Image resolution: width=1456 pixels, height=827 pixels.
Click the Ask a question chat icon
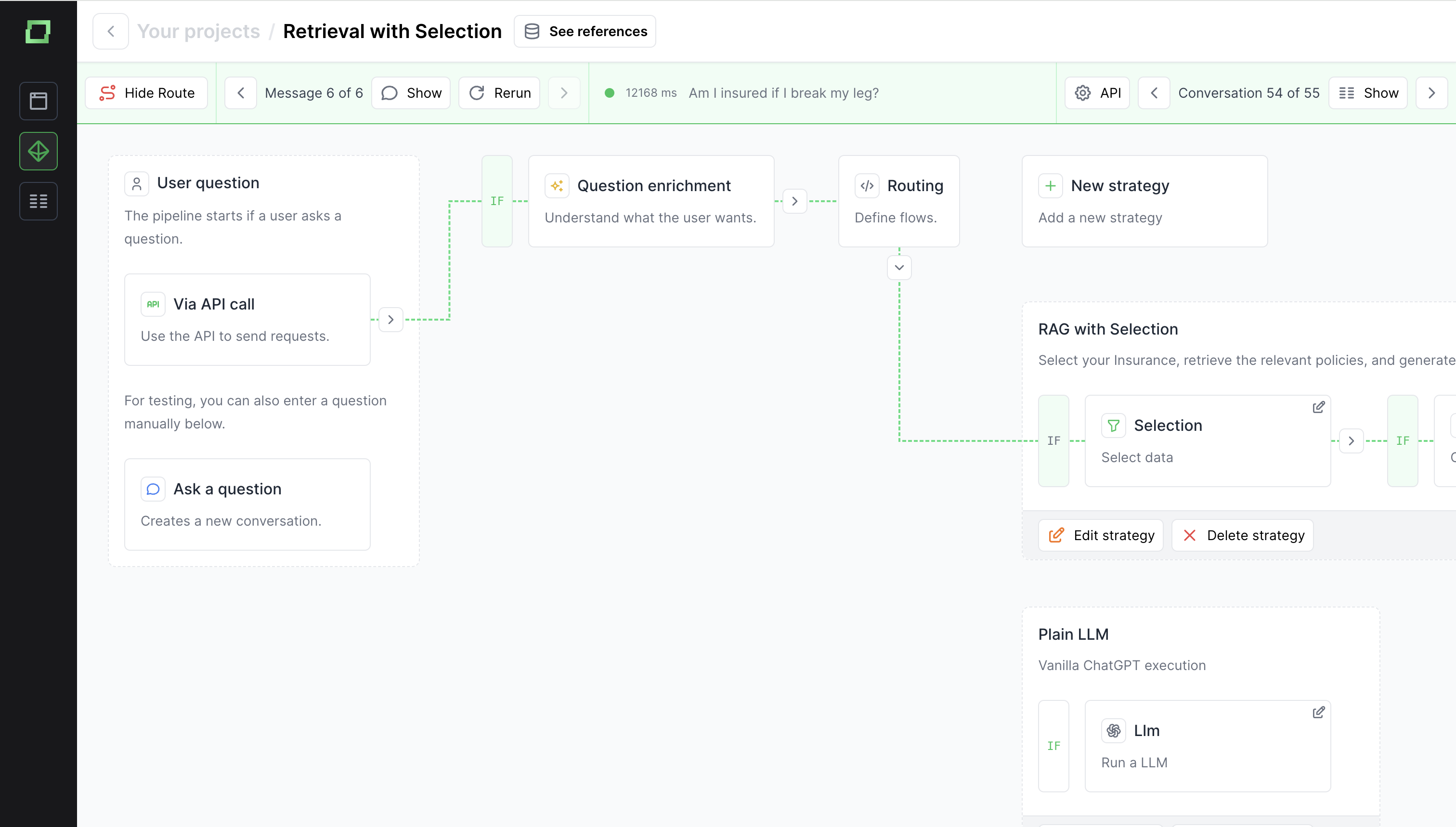click(x=153, y=489)
